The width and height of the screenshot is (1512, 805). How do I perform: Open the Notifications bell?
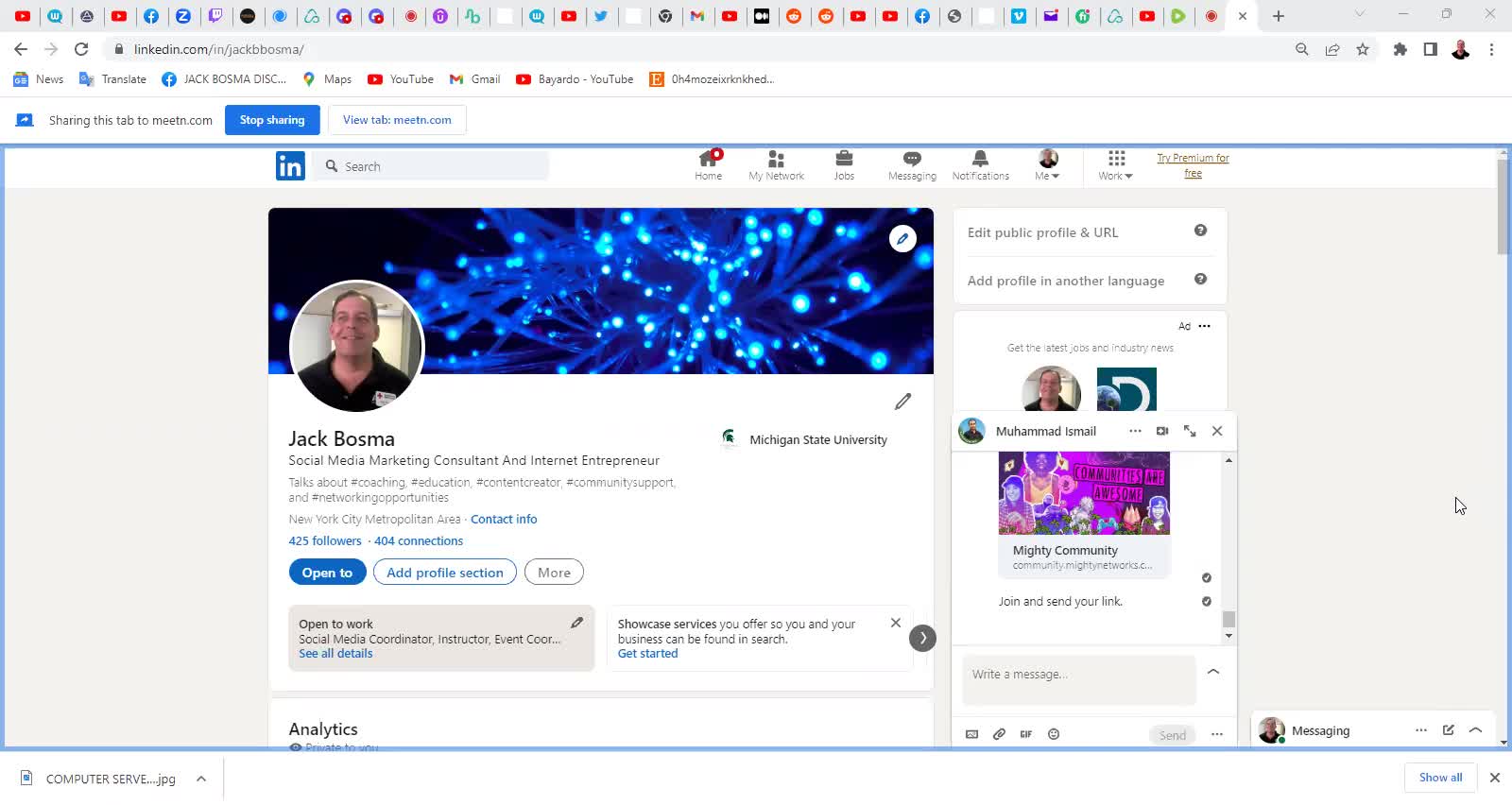pos(980,165)
